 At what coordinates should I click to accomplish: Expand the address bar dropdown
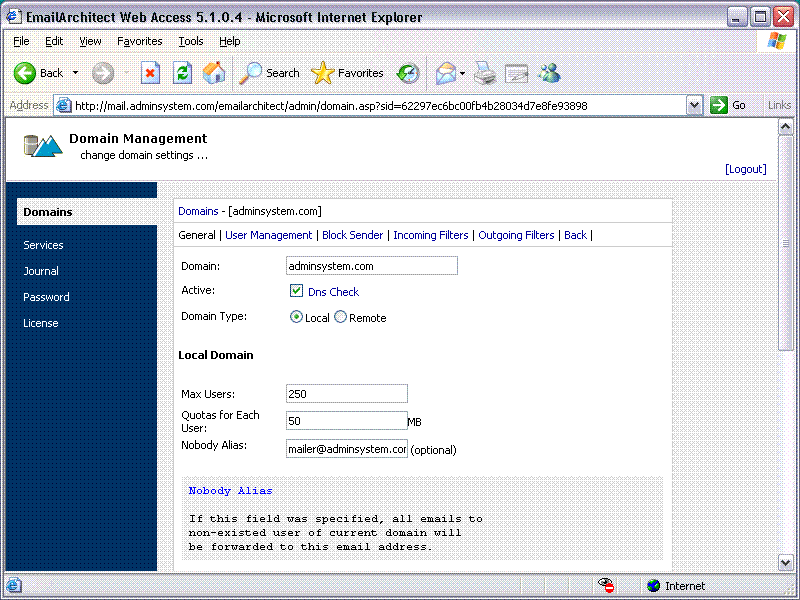(694, 106)
